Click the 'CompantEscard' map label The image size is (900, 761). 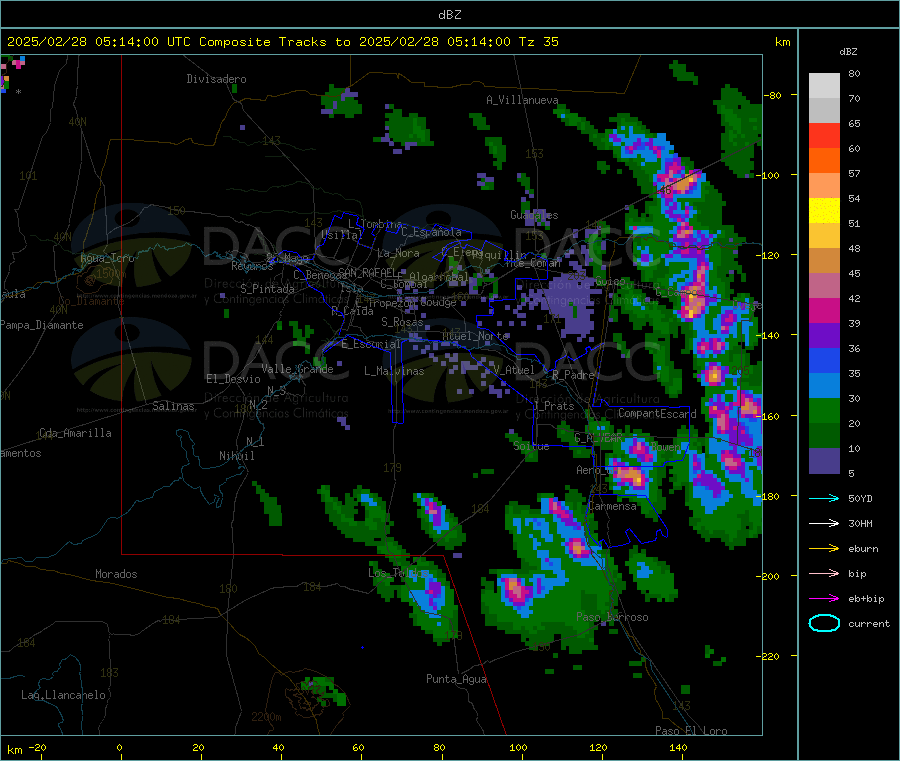(x=657, y=414)
